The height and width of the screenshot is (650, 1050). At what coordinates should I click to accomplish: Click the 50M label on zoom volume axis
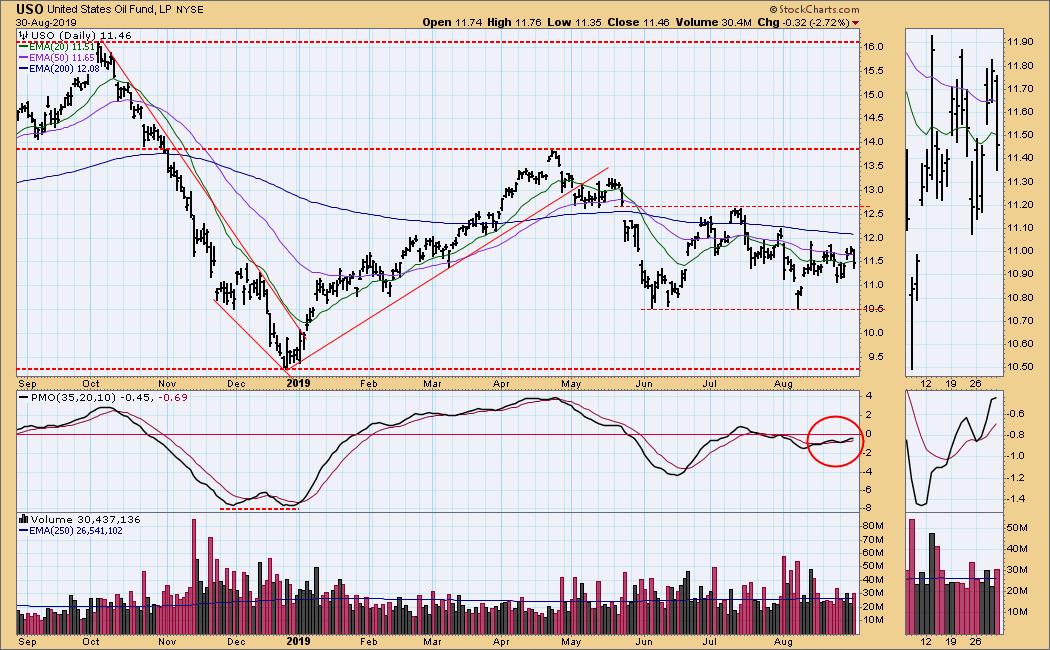[x=1017, y=527]
